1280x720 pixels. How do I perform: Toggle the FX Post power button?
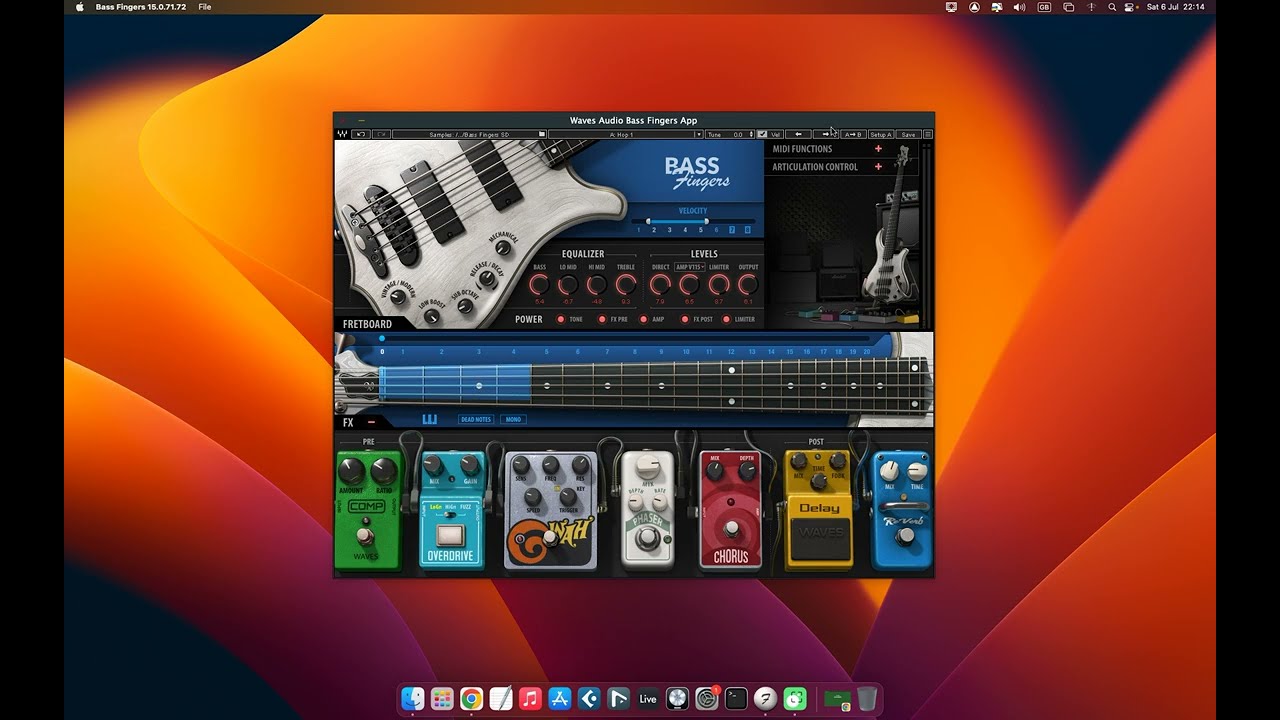685,319
